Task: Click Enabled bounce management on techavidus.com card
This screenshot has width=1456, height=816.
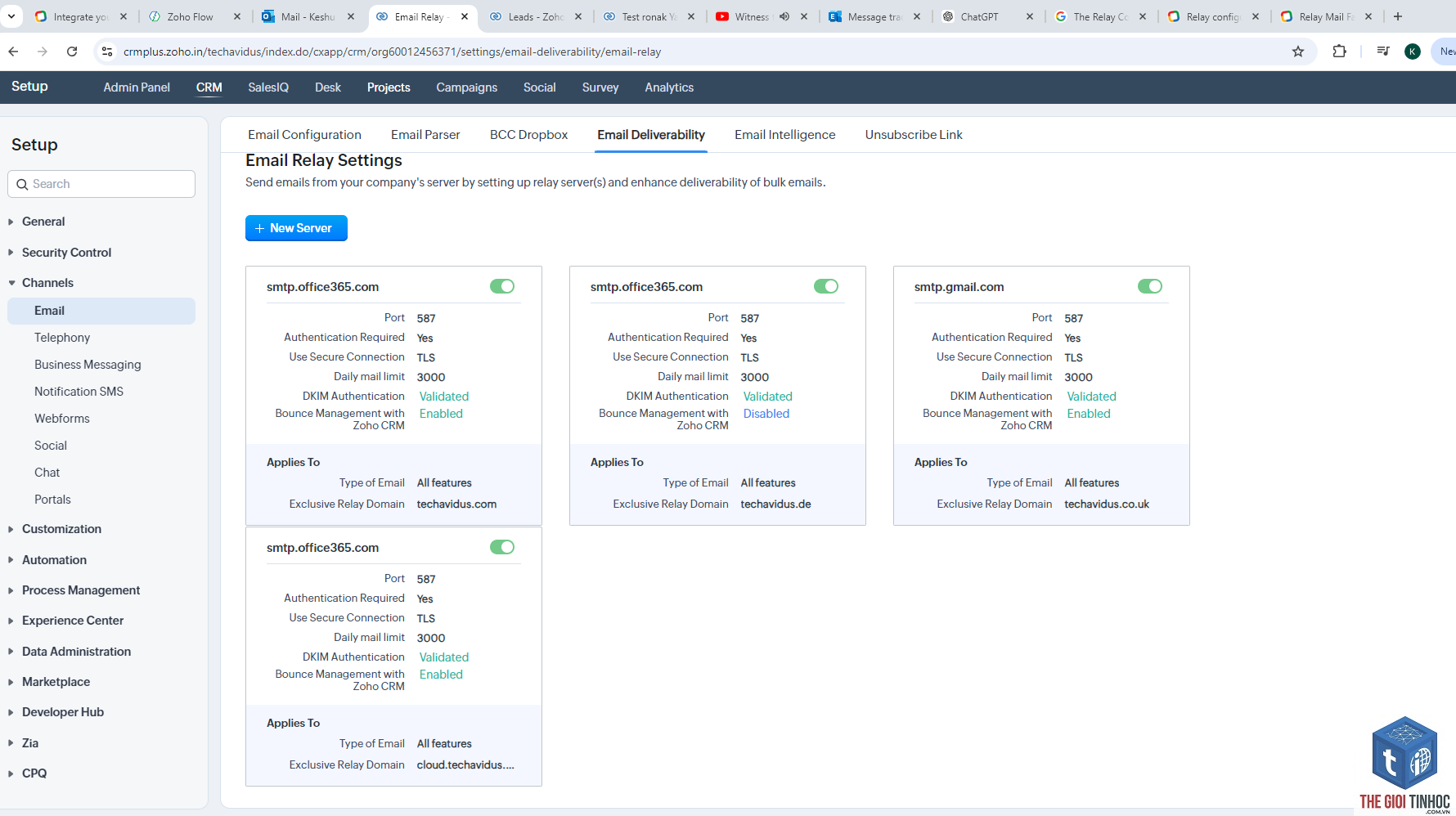Action: (x=441, y=414)
